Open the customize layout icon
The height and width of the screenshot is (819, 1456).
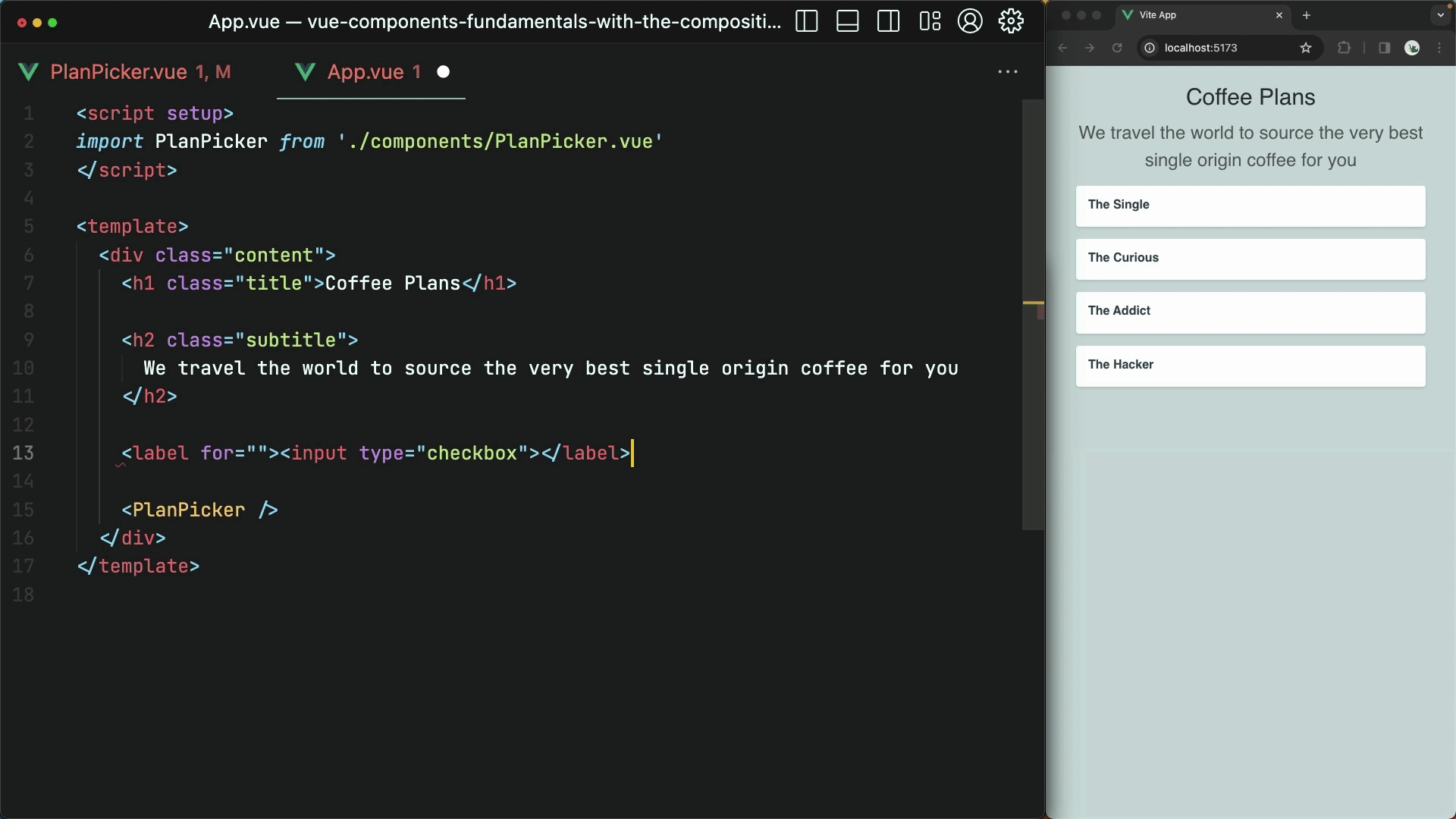[x=930, y=21]
